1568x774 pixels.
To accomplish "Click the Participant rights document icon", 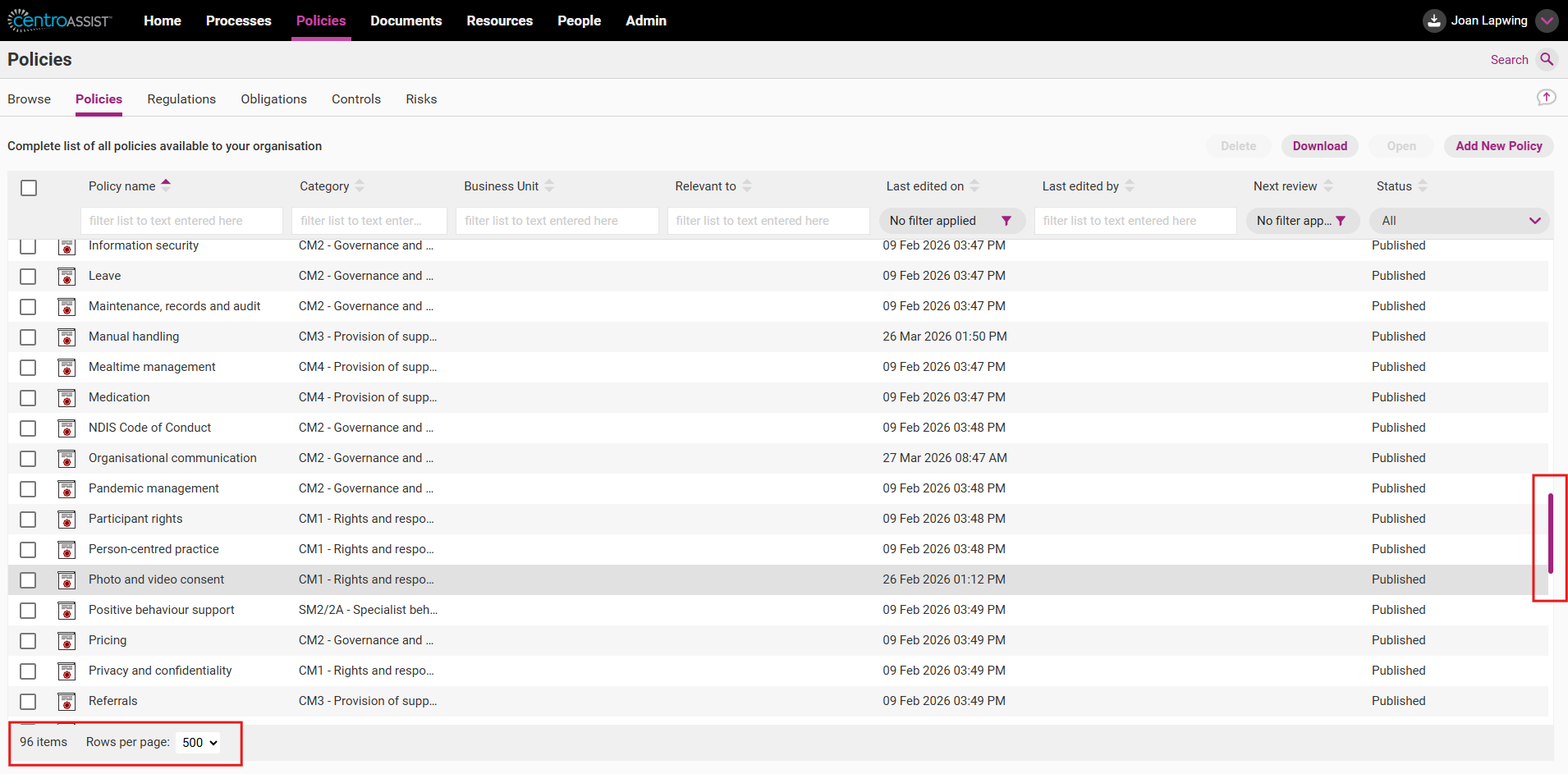I will coord(66,520).
